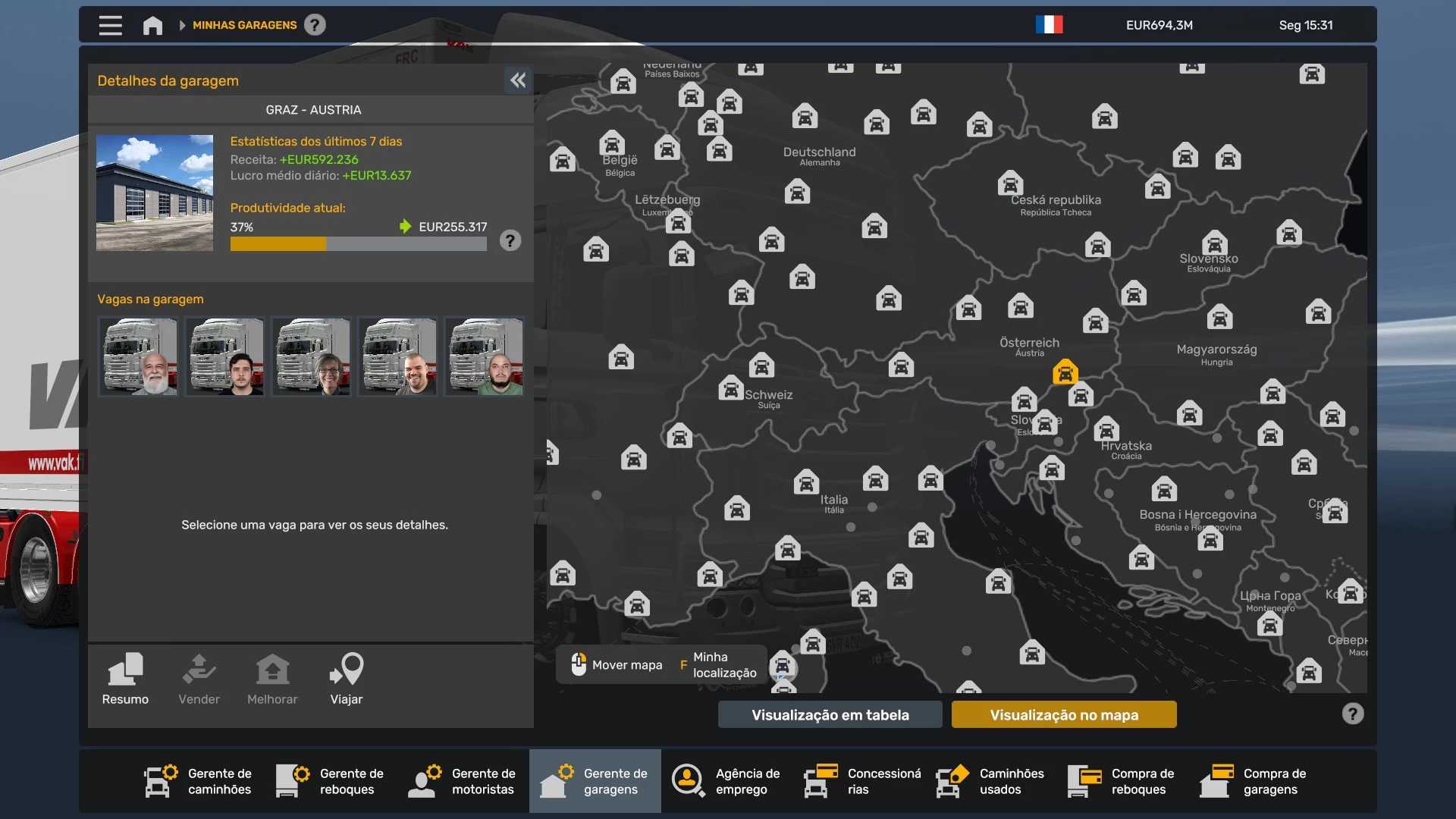Open Gerente de caminhões tab
1456x819 pixels.
click(x=199, y=781)
